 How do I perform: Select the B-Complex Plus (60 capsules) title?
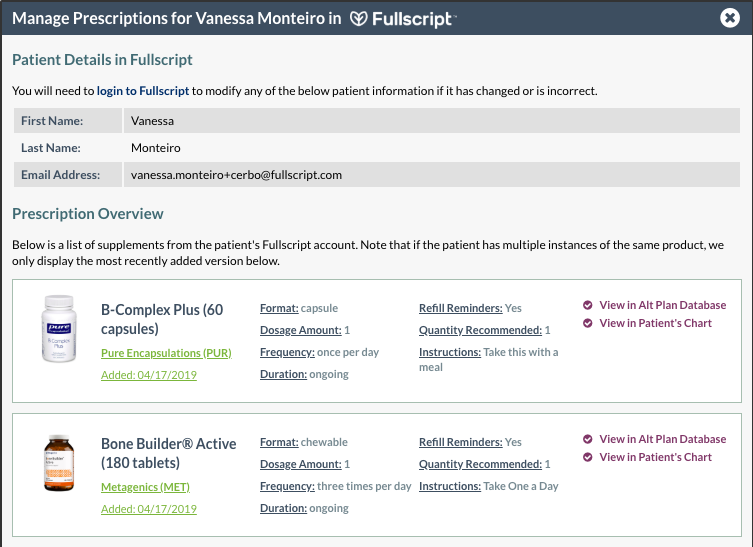coord(162,319)
